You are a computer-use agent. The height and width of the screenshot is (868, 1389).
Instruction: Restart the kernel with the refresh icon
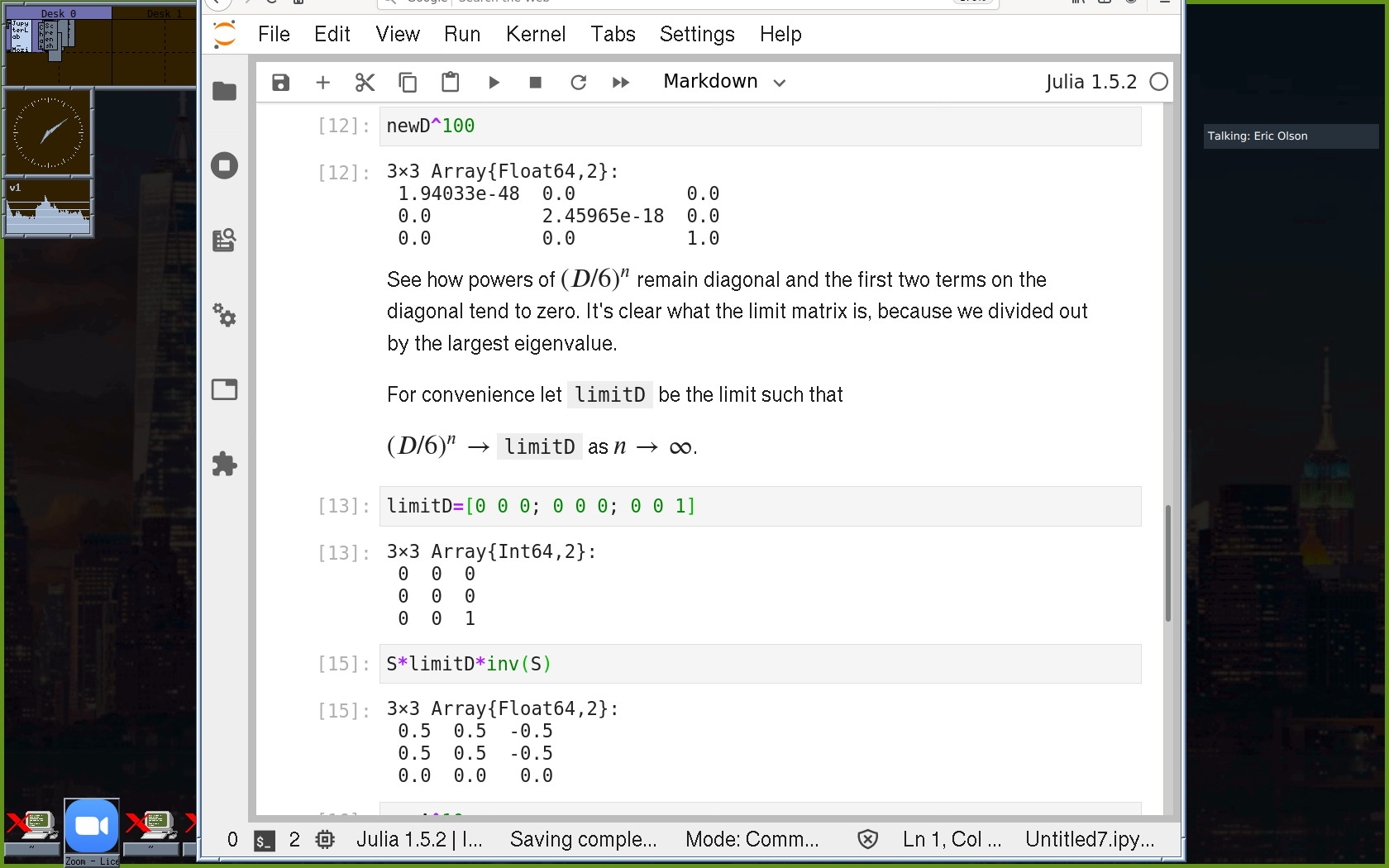click(579, 82)
